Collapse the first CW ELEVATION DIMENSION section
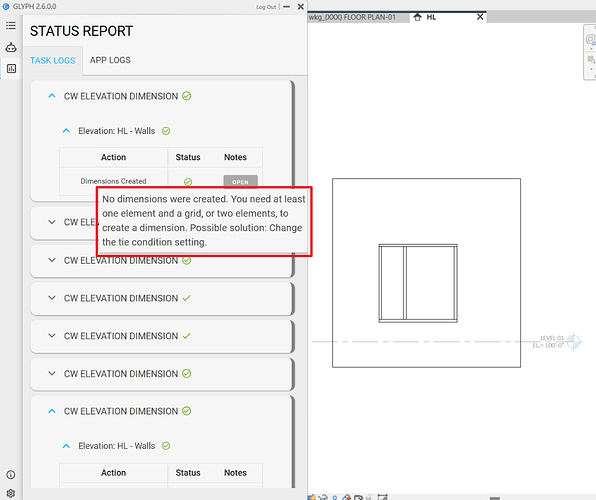The width and height of the screenshot is (596, 500). [x=52, y=96]
